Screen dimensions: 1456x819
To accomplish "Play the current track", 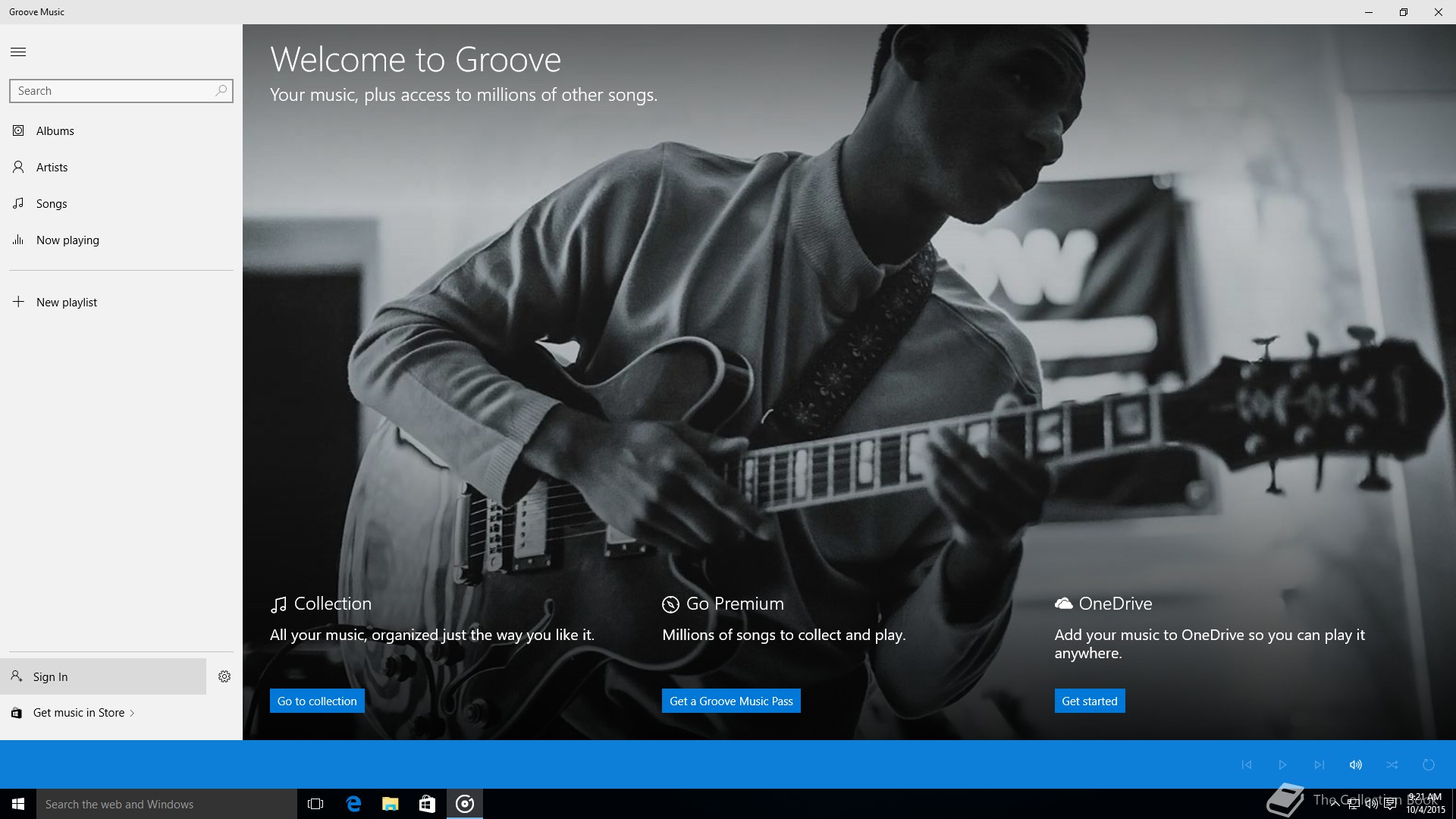I will [1282, 764].
